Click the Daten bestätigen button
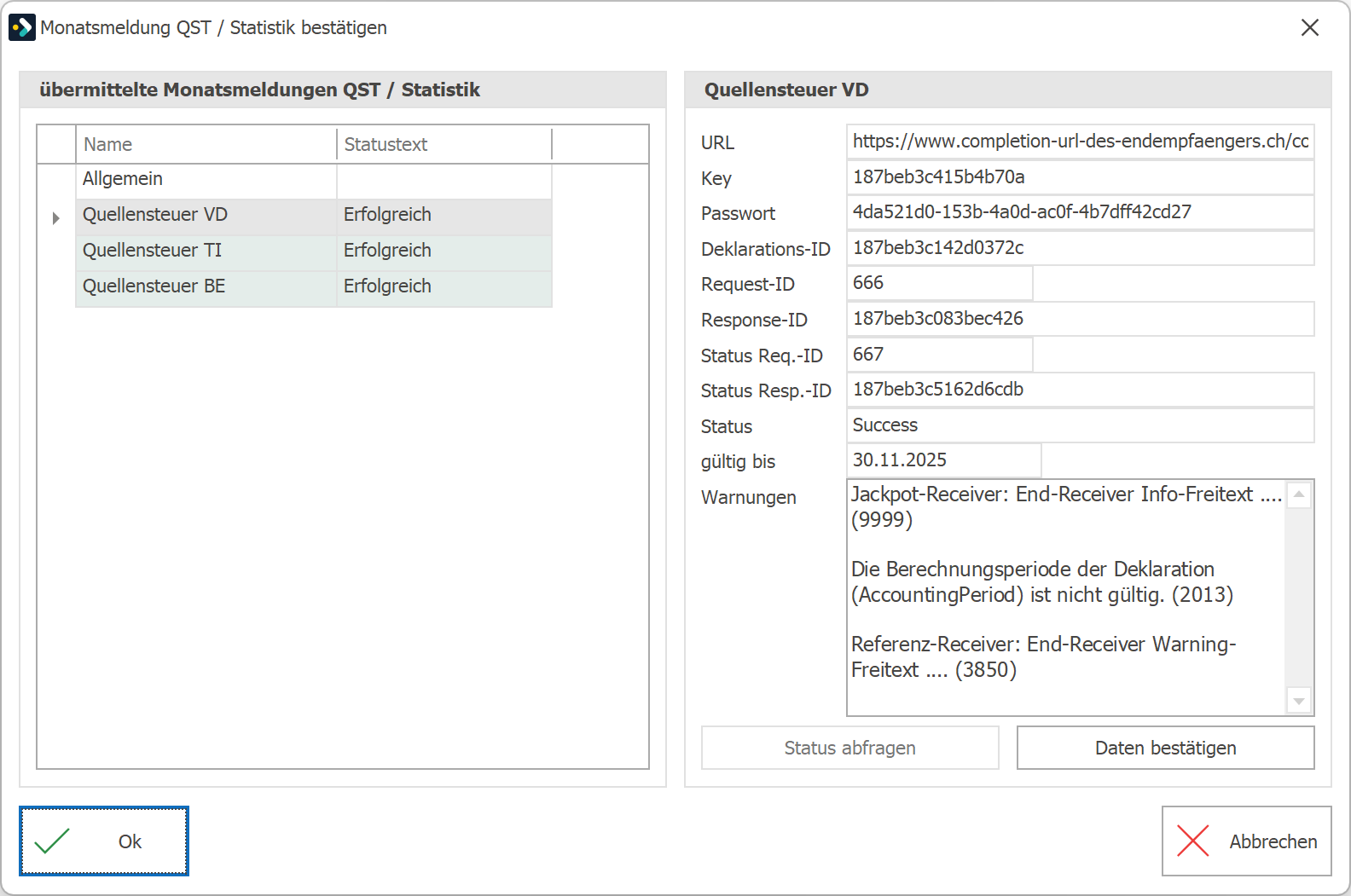The width and height of the screenshot is (1351, 896). (x=1165, y=748)
